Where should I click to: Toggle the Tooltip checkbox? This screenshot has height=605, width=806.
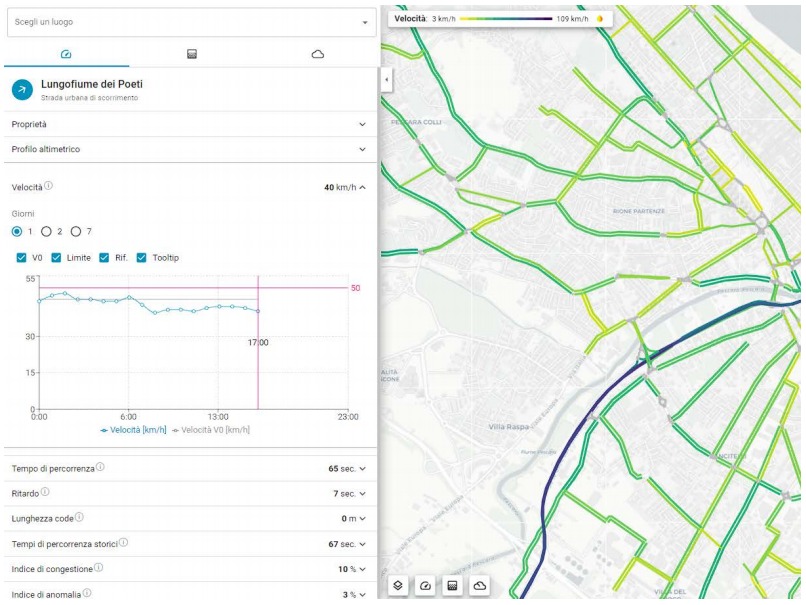point(141,258)
